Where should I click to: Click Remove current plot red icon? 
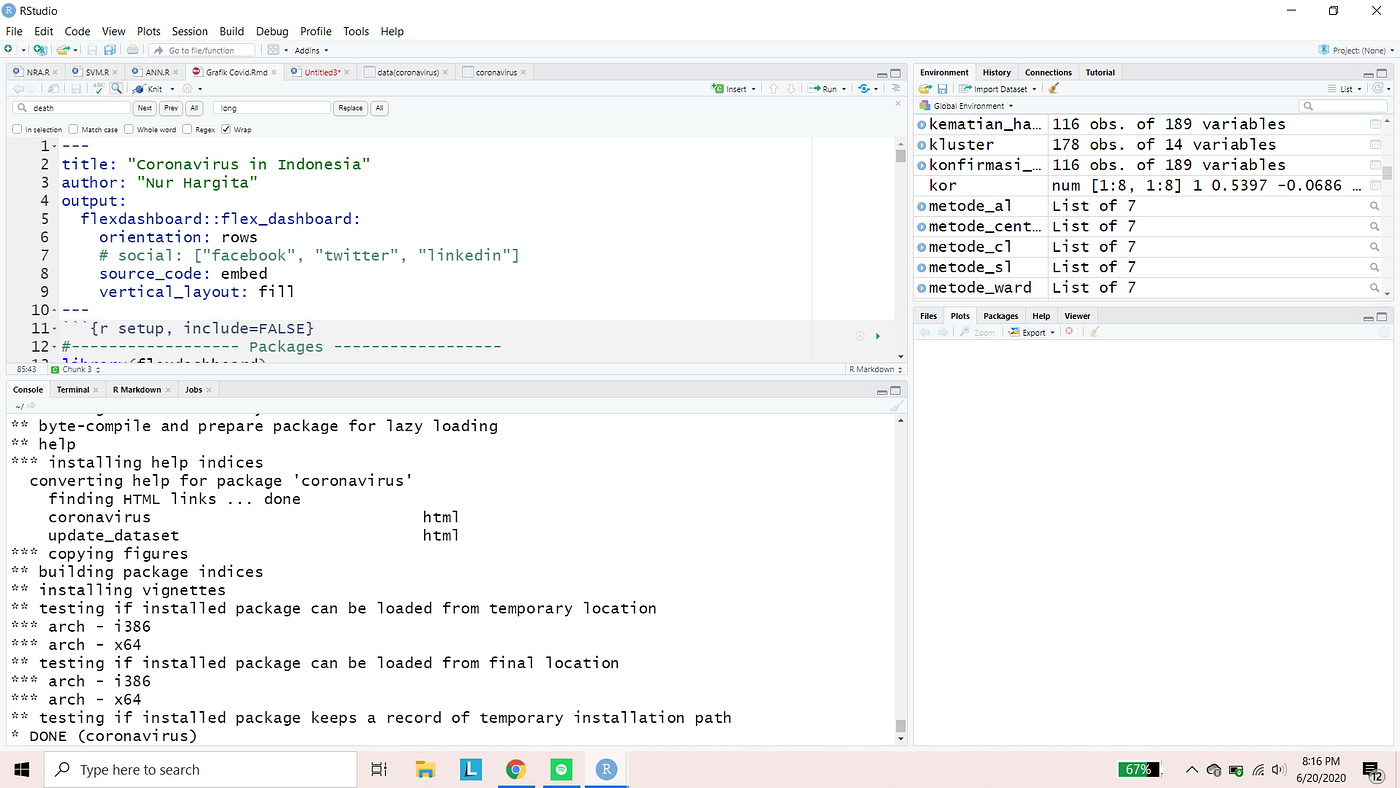point(1069,332)
